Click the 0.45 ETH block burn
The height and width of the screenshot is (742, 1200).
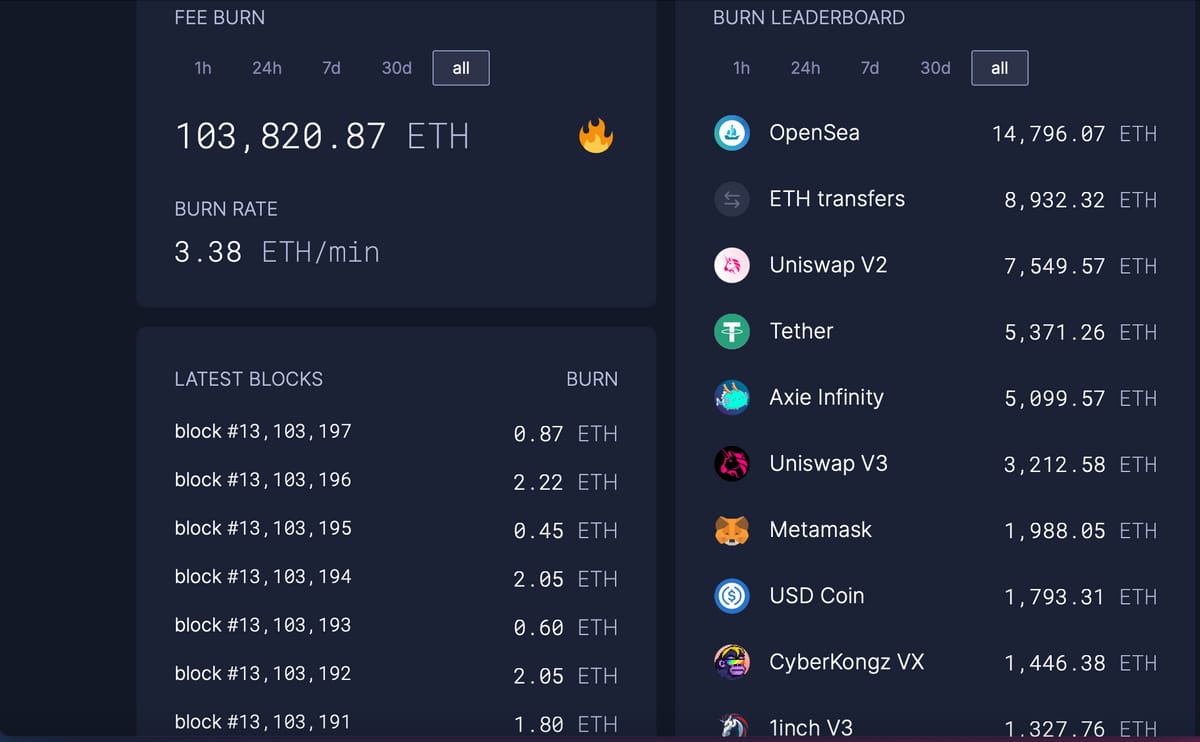click(566, 531)
